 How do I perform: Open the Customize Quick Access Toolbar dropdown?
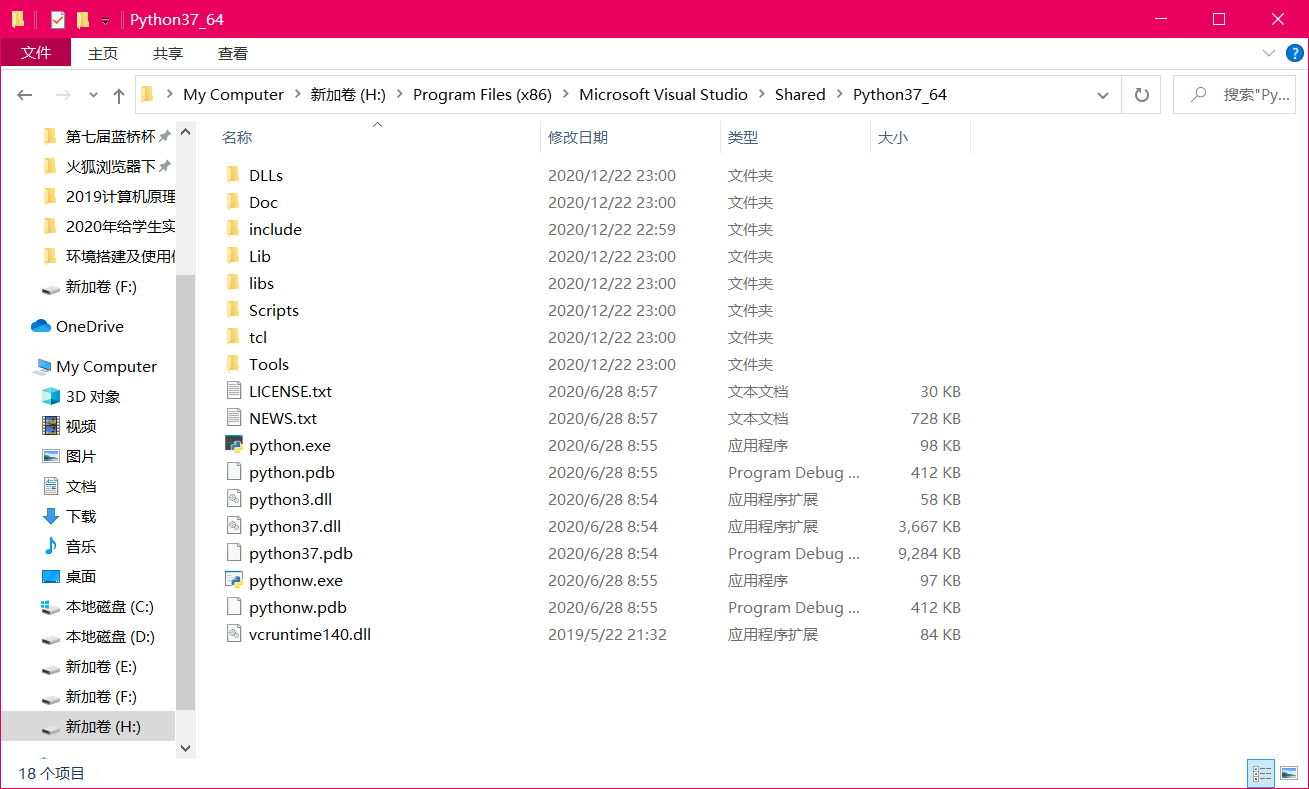[103, 19]
